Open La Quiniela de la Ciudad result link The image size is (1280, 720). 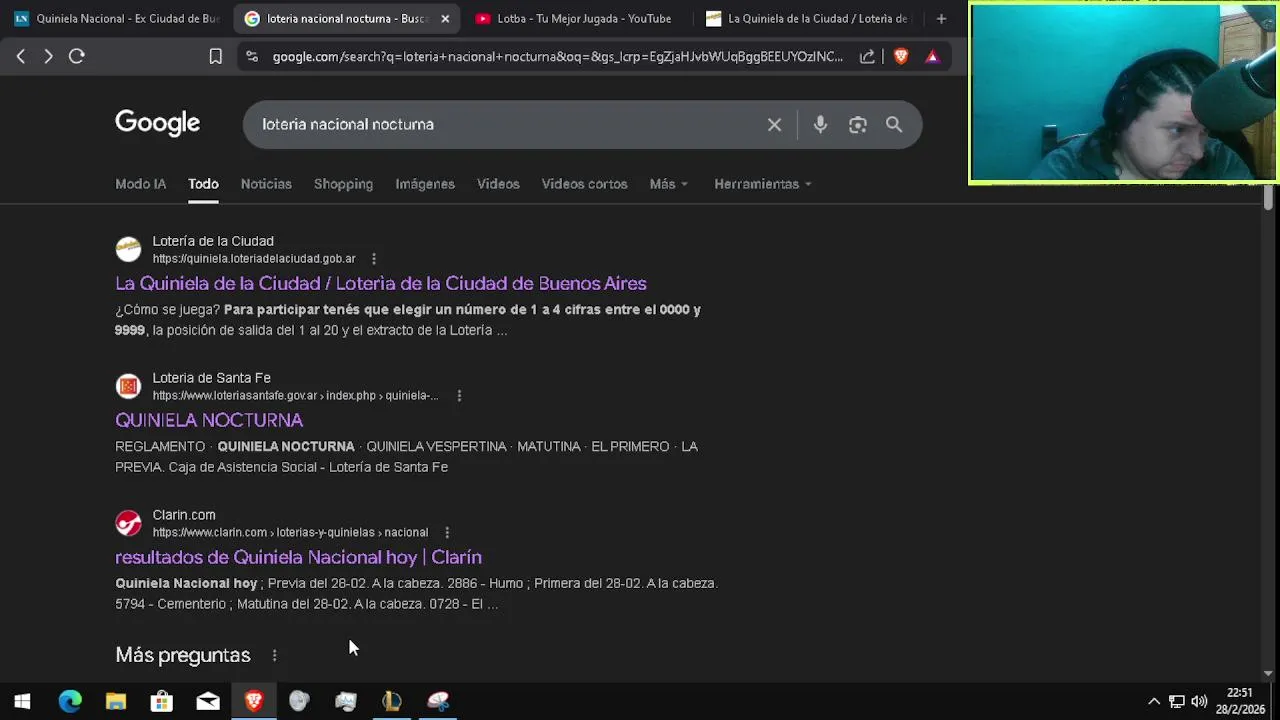(381, 284)
